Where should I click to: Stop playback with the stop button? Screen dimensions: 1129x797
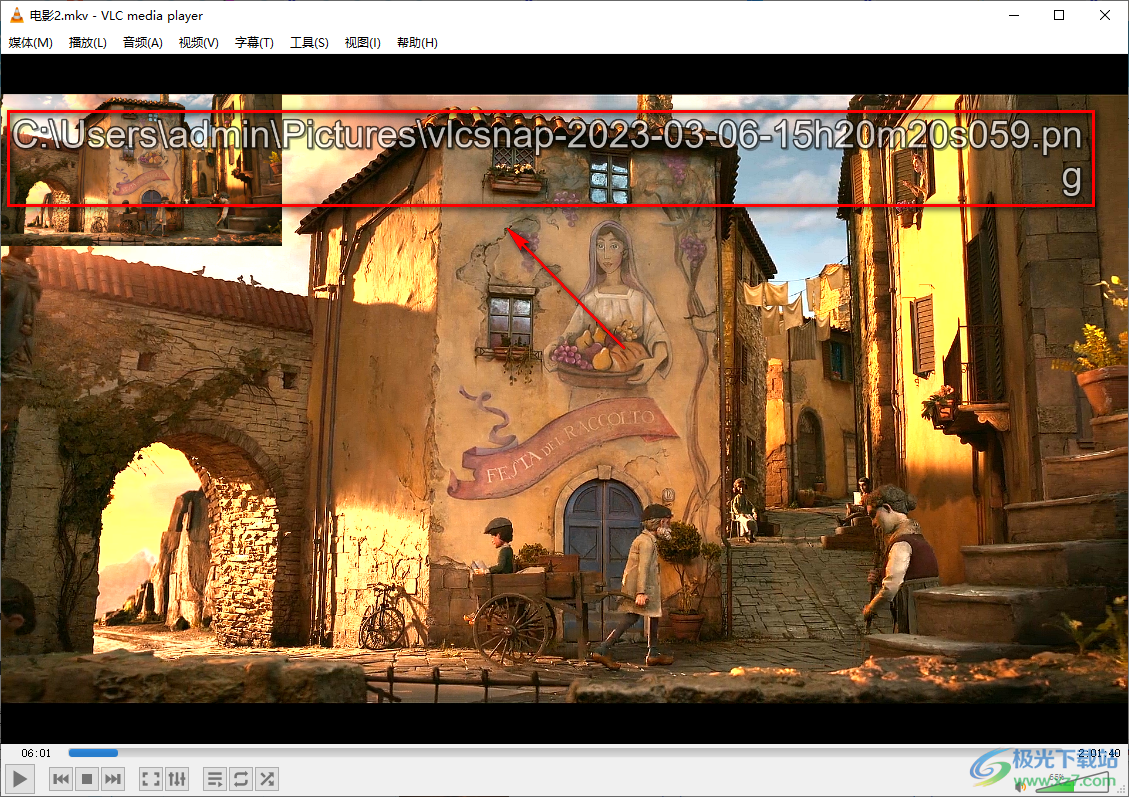click(87, 779)
